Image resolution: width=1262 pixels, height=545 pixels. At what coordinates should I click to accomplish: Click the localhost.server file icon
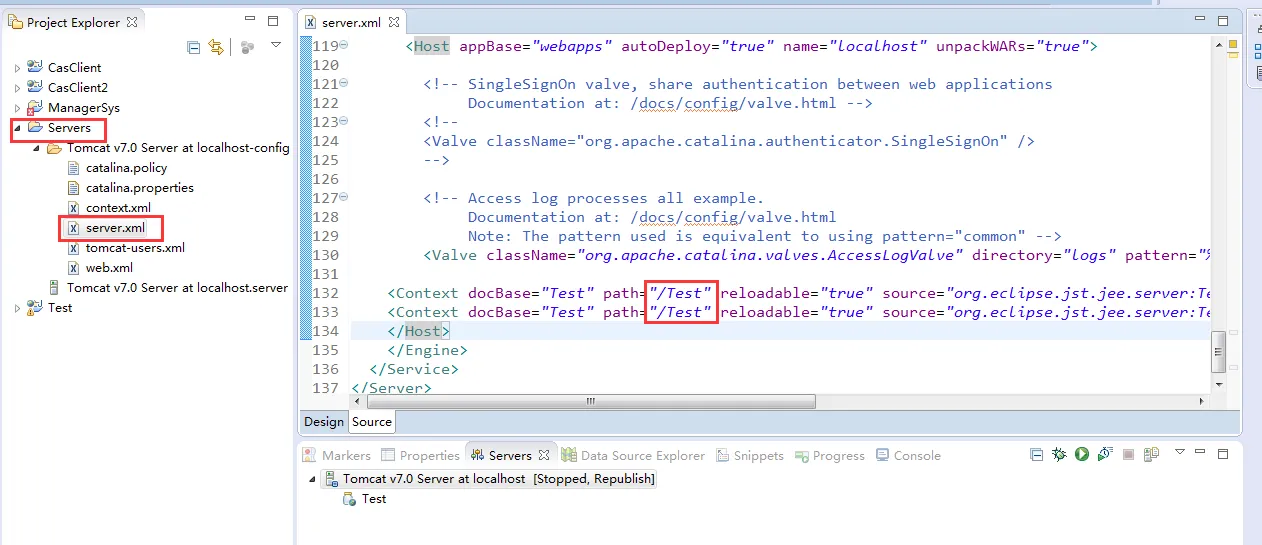tap(54, 288)
